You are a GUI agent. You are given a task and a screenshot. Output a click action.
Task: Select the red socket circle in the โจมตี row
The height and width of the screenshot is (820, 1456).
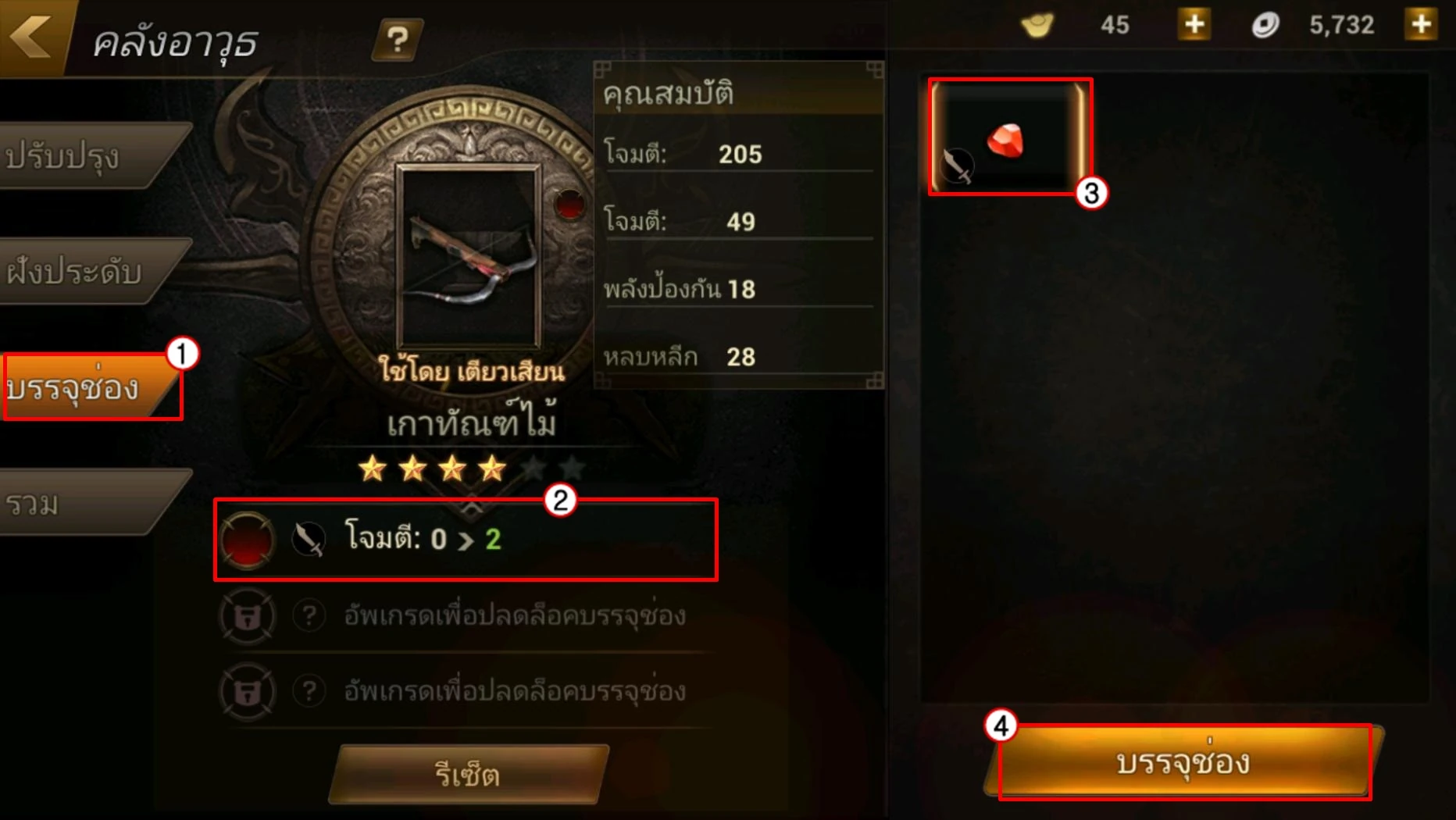pos(248,540)
